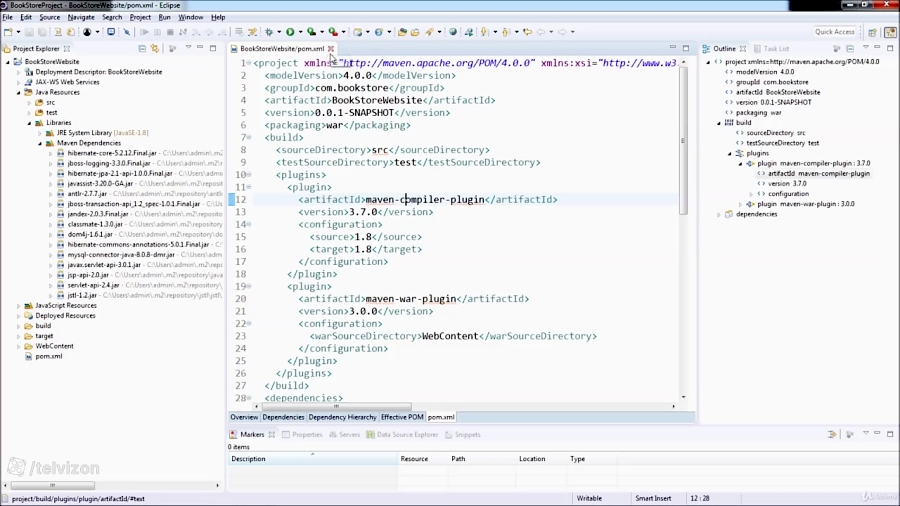900x506 pixels.
Task: Expand plugin maven-war-plugin in Outline
Action: pyautogui.click(x=740, y=204)
